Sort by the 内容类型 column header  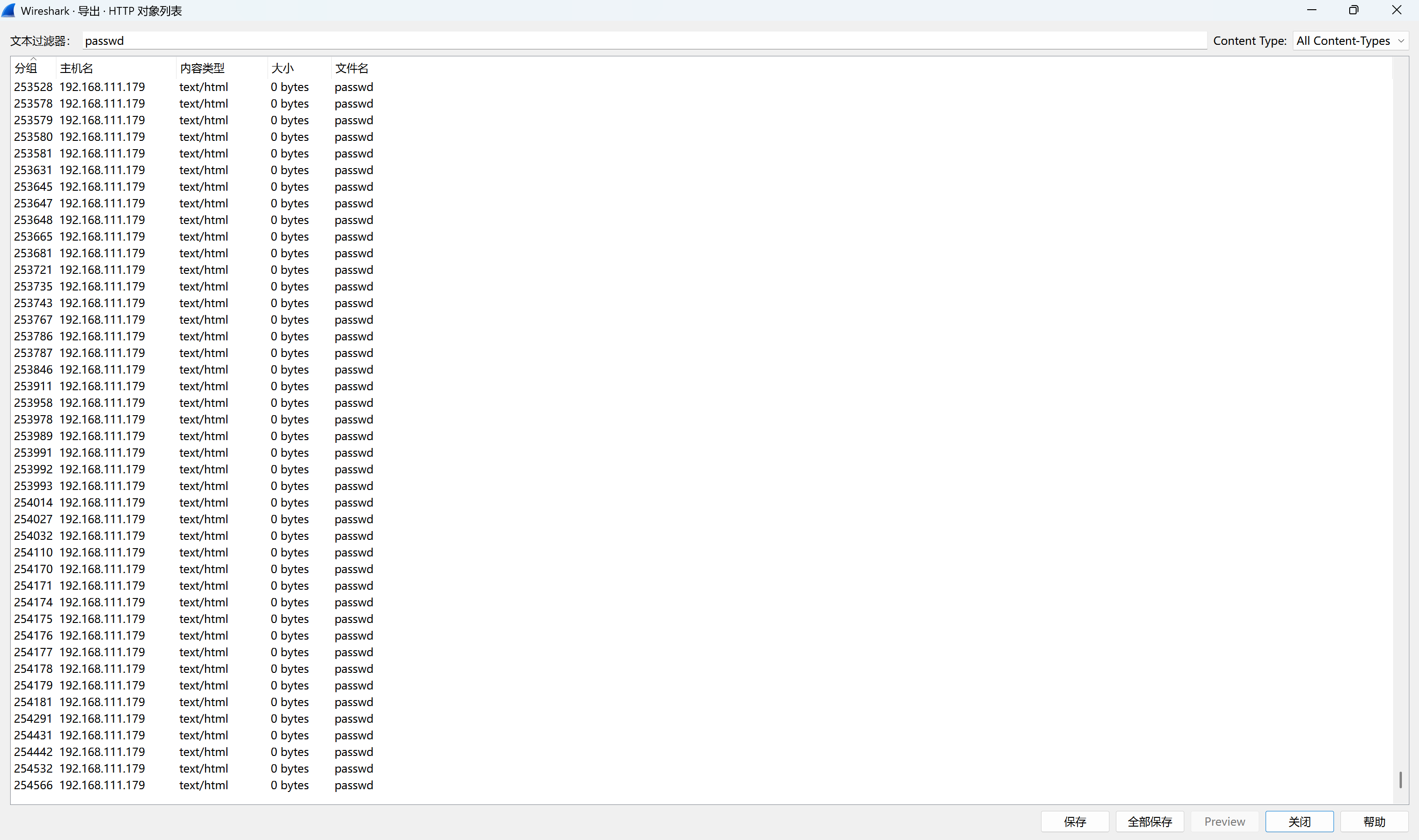202,68
